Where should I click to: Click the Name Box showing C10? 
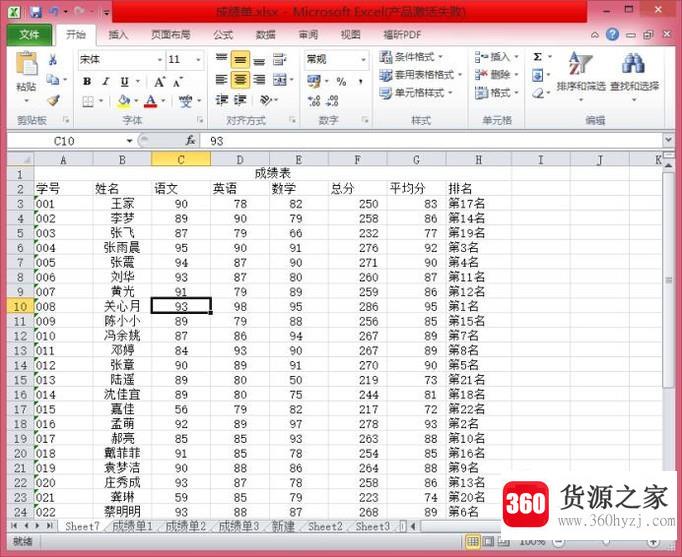pos(64,141)
